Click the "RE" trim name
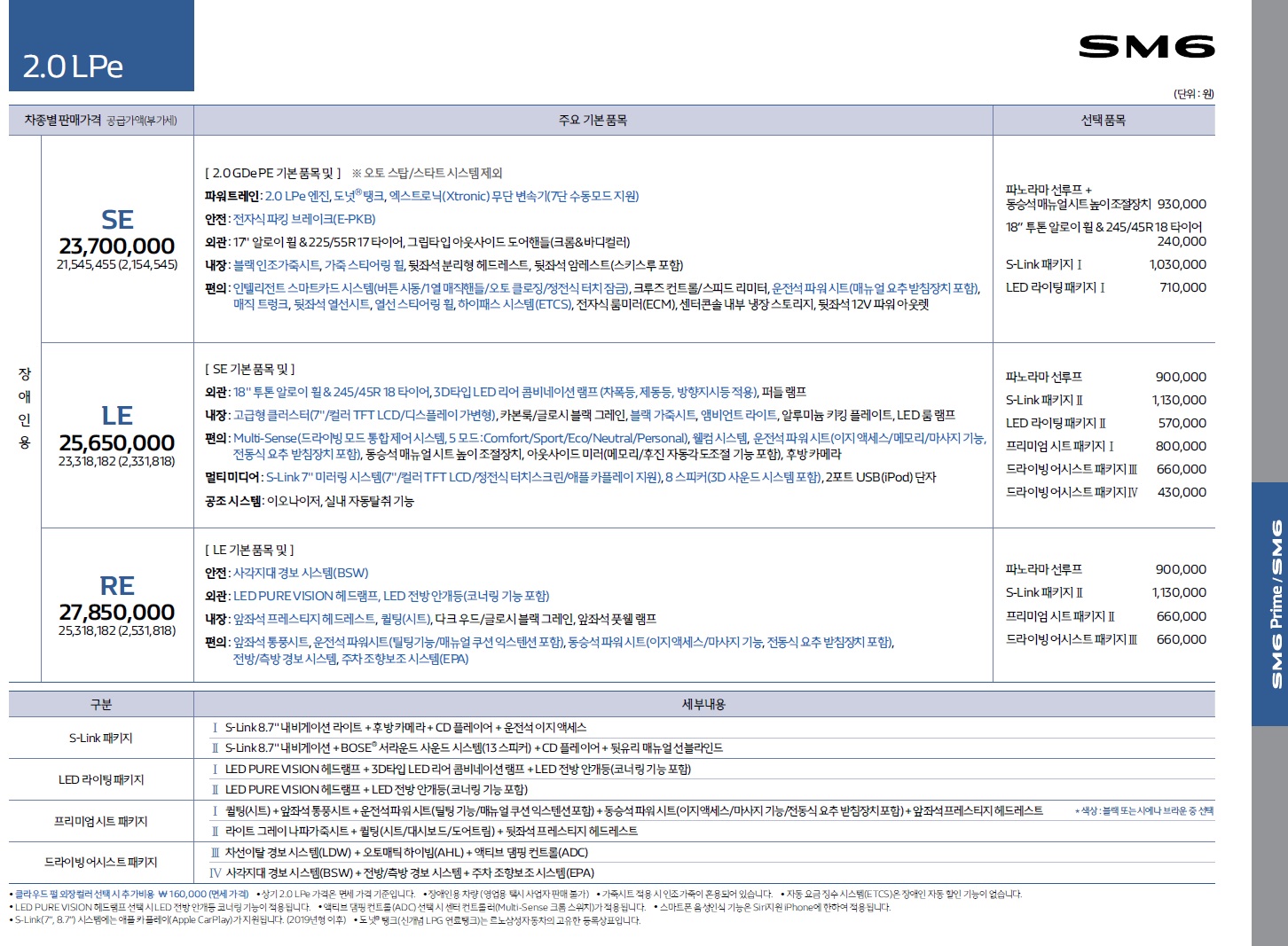This screenshot has width=1288, height=946. pyautogui.click(x=117, y=585)
